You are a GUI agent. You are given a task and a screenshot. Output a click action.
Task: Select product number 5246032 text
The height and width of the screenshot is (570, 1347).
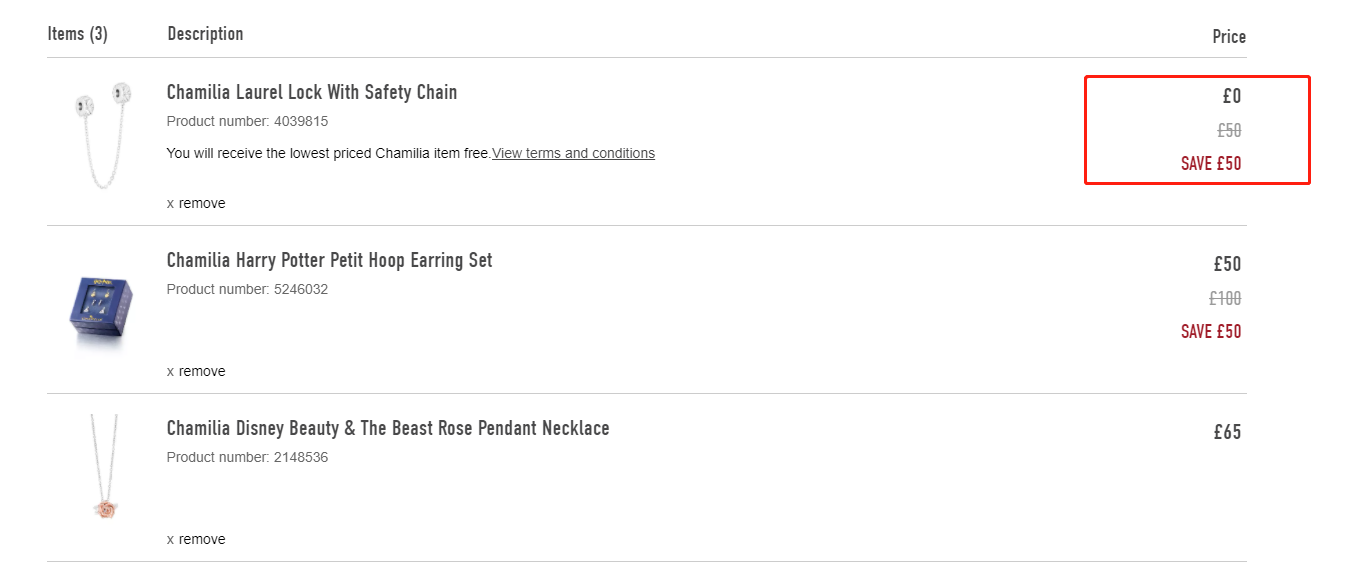point(247,289)
